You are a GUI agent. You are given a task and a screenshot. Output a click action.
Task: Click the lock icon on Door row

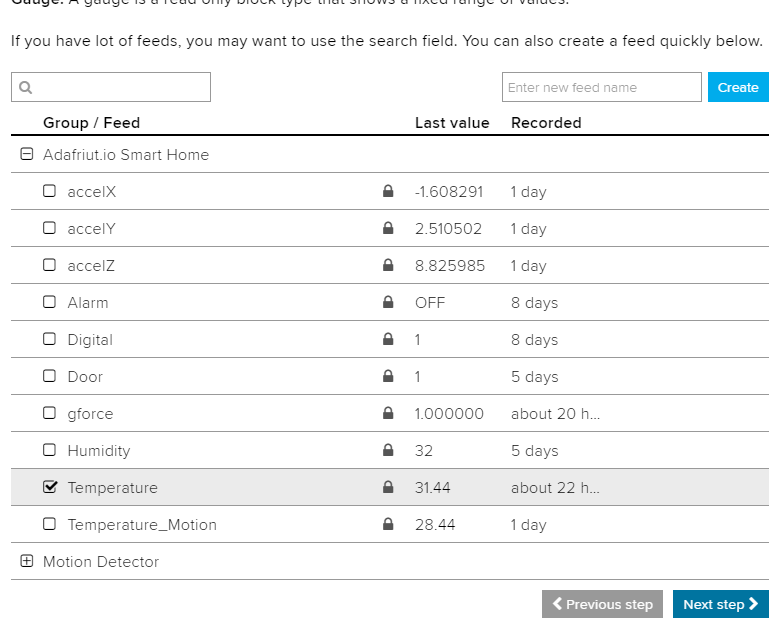[388, 376]
